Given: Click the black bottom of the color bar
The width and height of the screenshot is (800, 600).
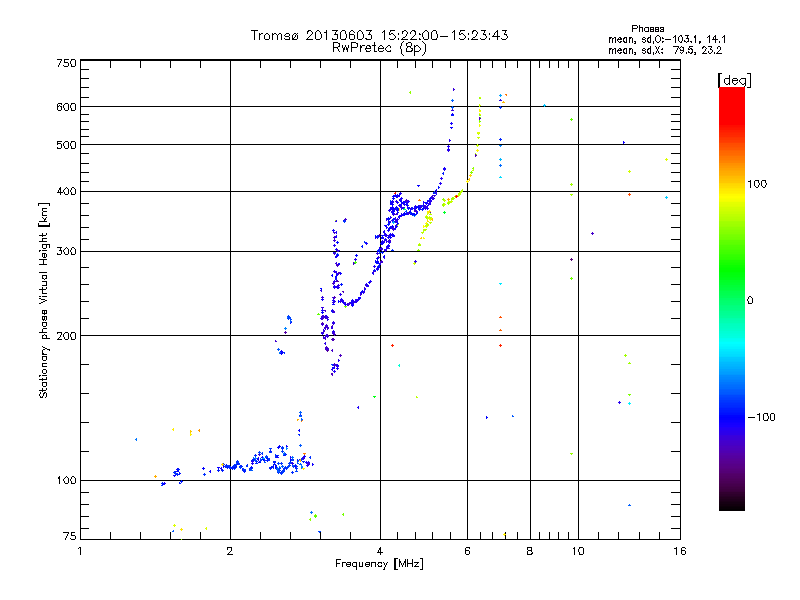Looking at the screenshot, I should [x=732, y=503].
